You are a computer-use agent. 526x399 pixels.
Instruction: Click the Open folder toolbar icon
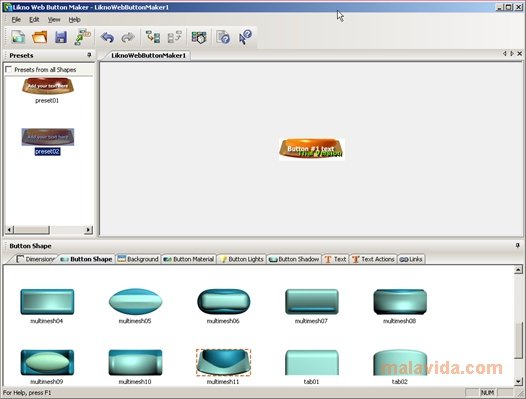point(40,37)
